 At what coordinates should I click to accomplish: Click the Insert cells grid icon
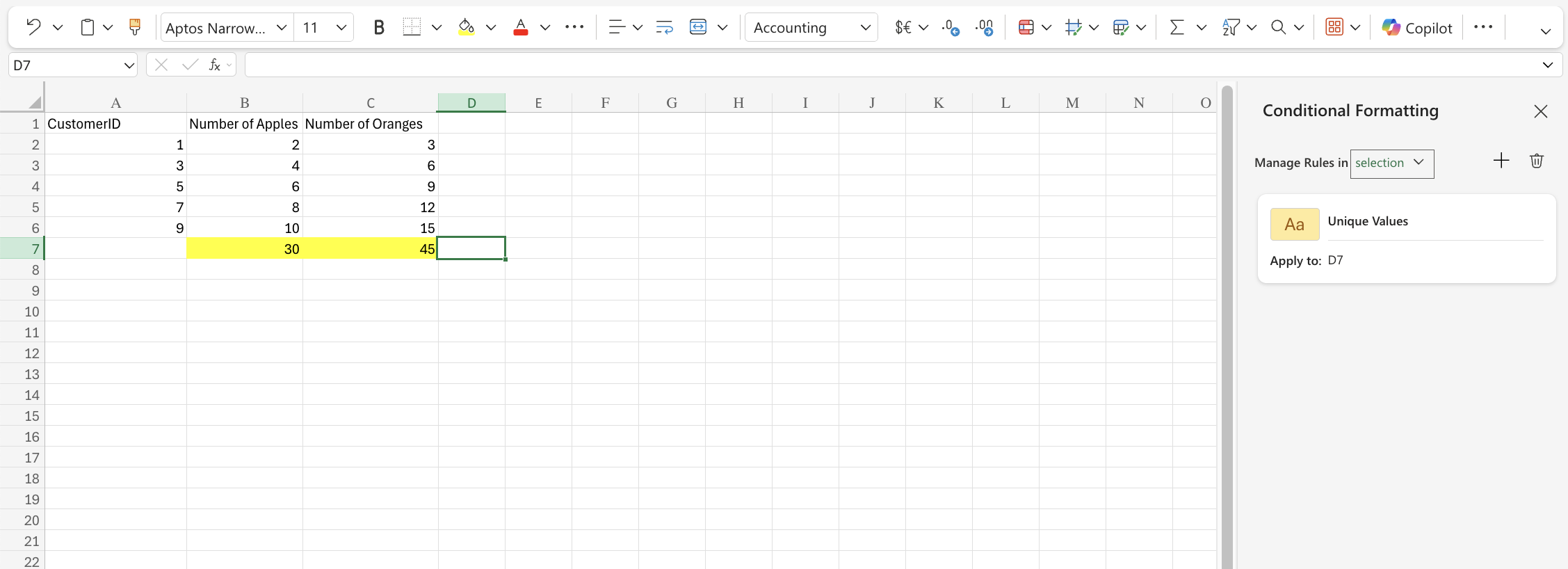tap(1073, 27)
